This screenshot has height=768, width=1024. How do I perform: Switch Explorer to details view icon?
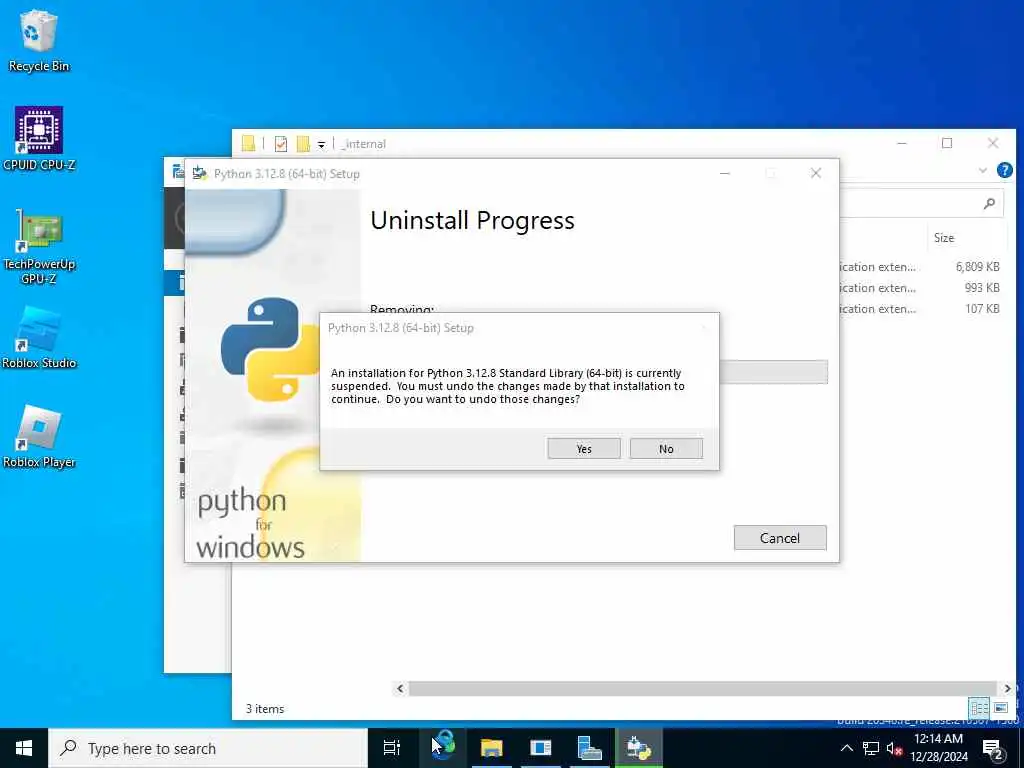(x=979, y=707)
